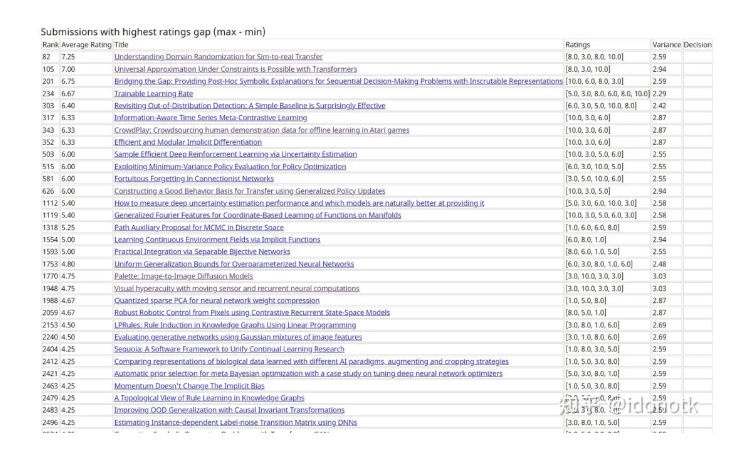
Task: Click the 'Rank' column header
Action: coord(50,45)
